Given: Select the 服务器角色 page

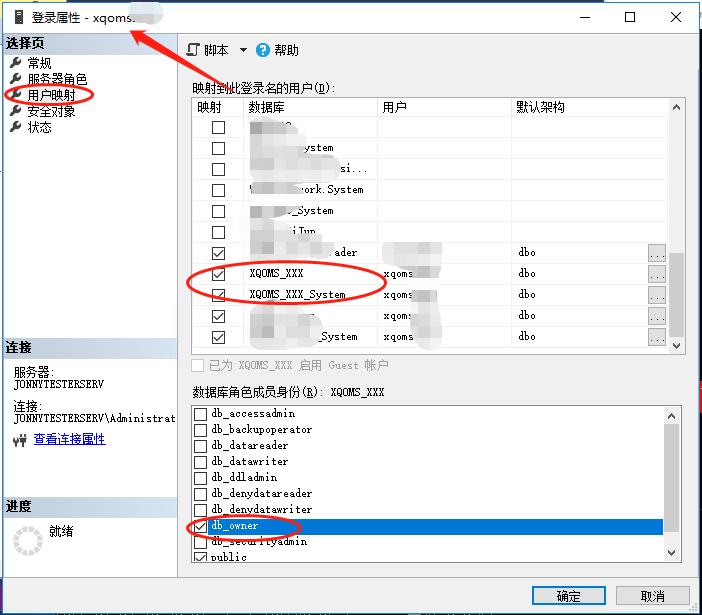Looking at the screenshot, I should [x=57, y=79].
